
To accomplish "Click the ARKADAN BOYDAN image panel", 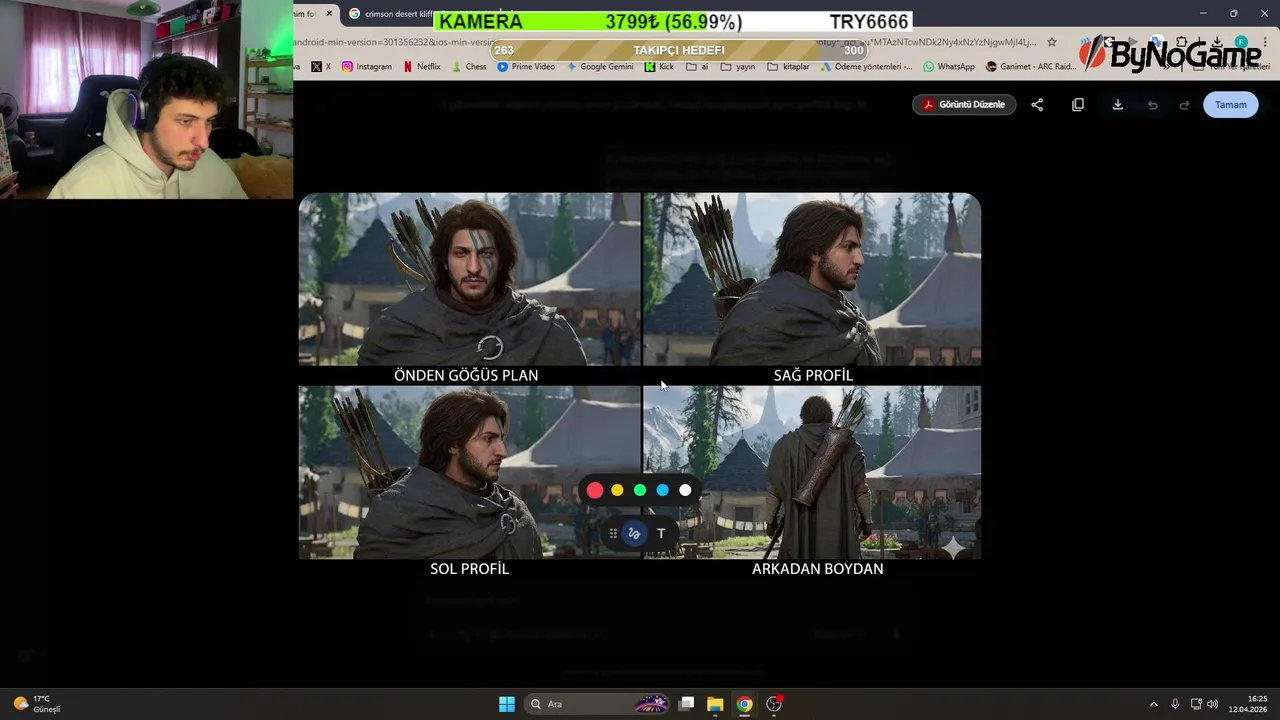I will coord(812,473).
